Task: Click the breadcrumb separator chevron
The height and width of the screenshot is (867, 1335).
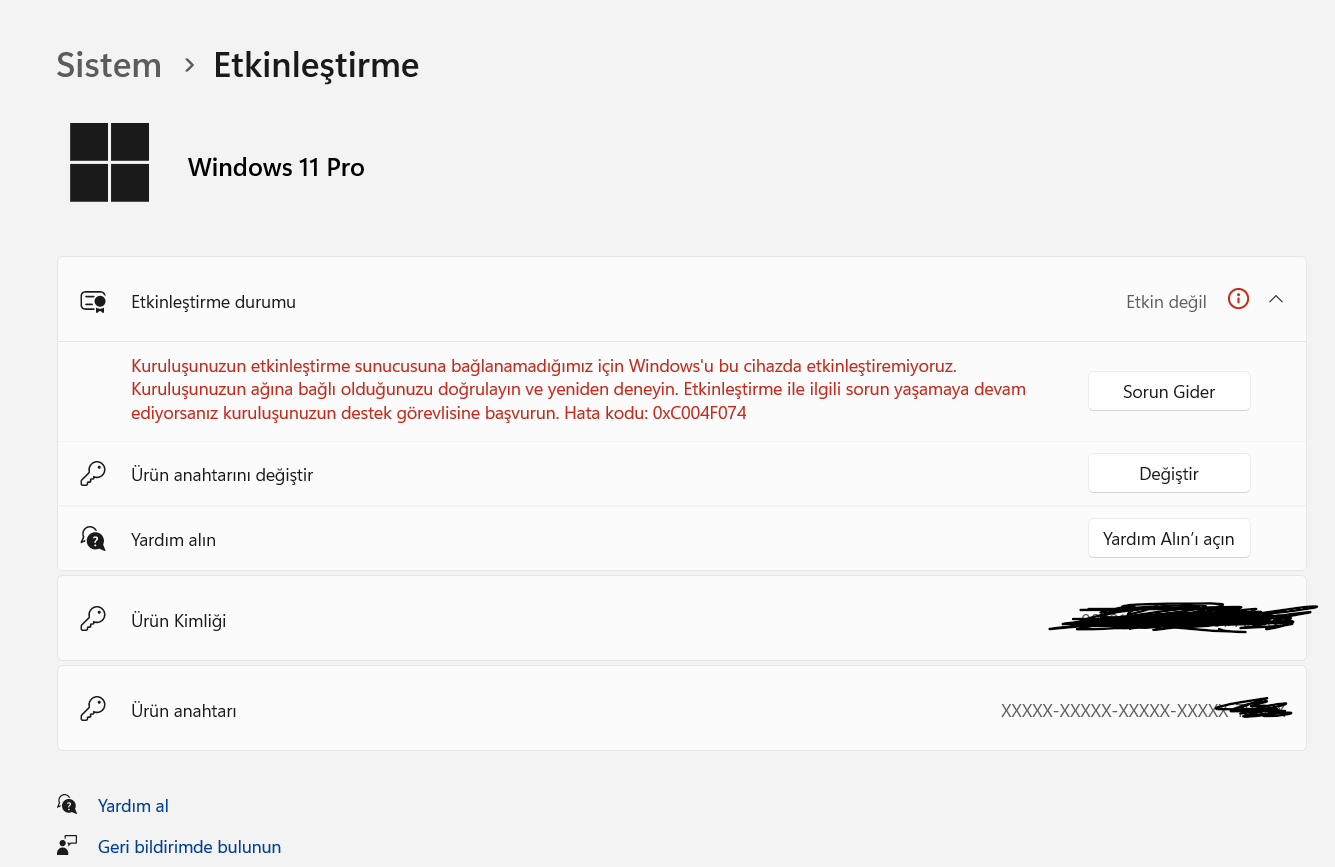Action: click(189, 65)
